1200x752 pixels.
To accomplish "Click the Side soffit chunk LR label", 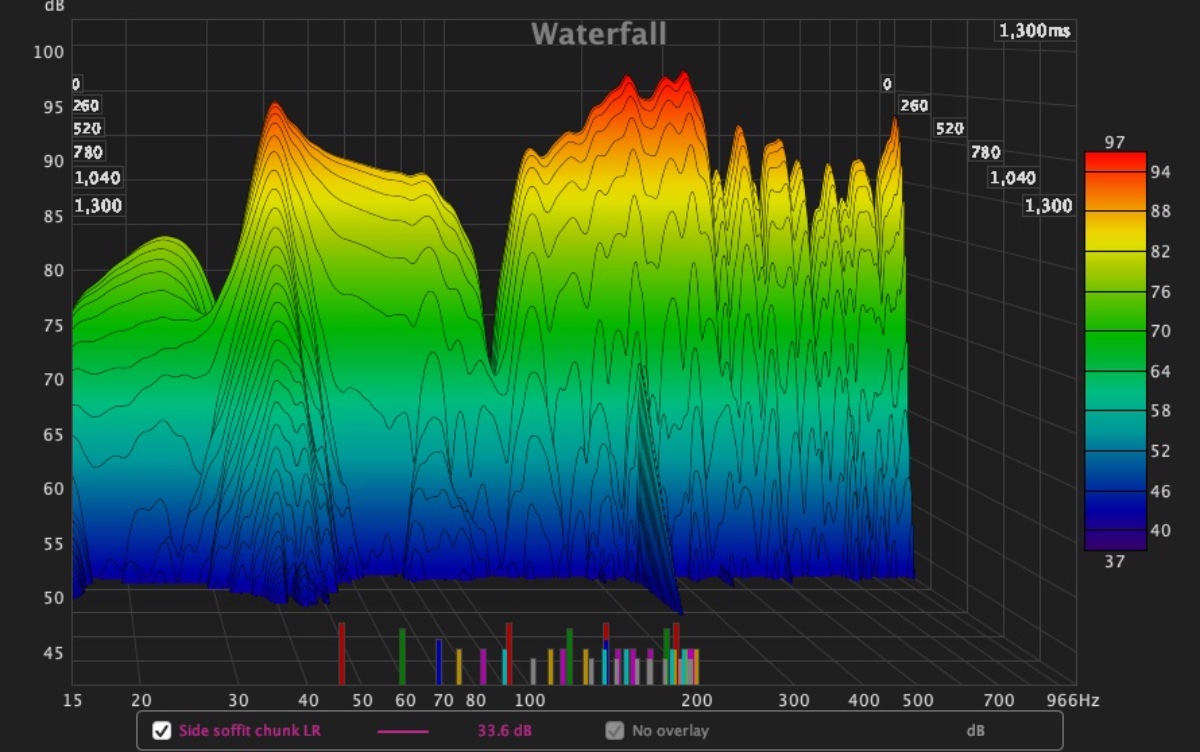I will [x=250, y=731].
